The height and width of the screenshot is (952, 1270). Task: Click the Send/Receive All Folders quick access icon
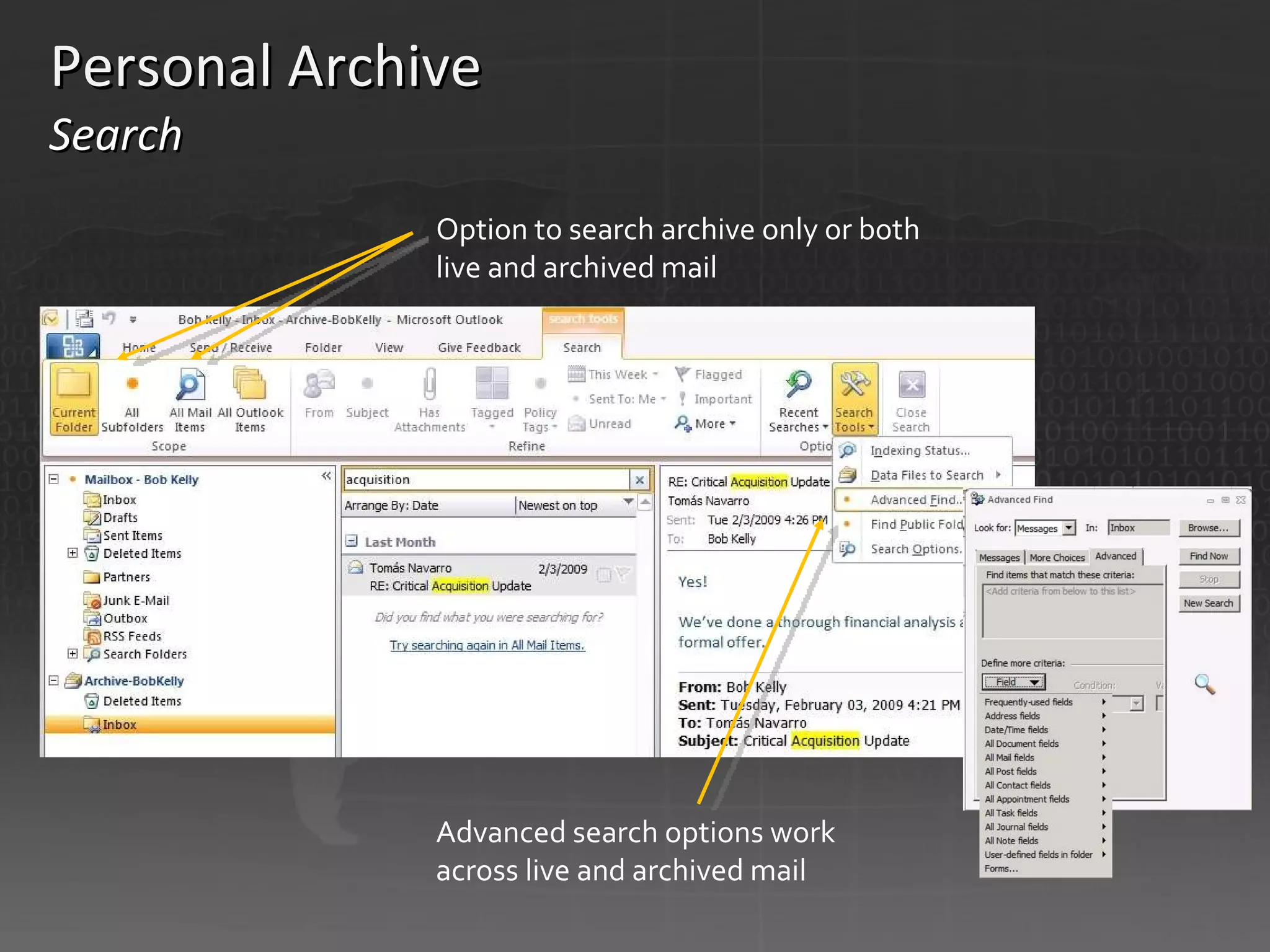pos(84,319)
